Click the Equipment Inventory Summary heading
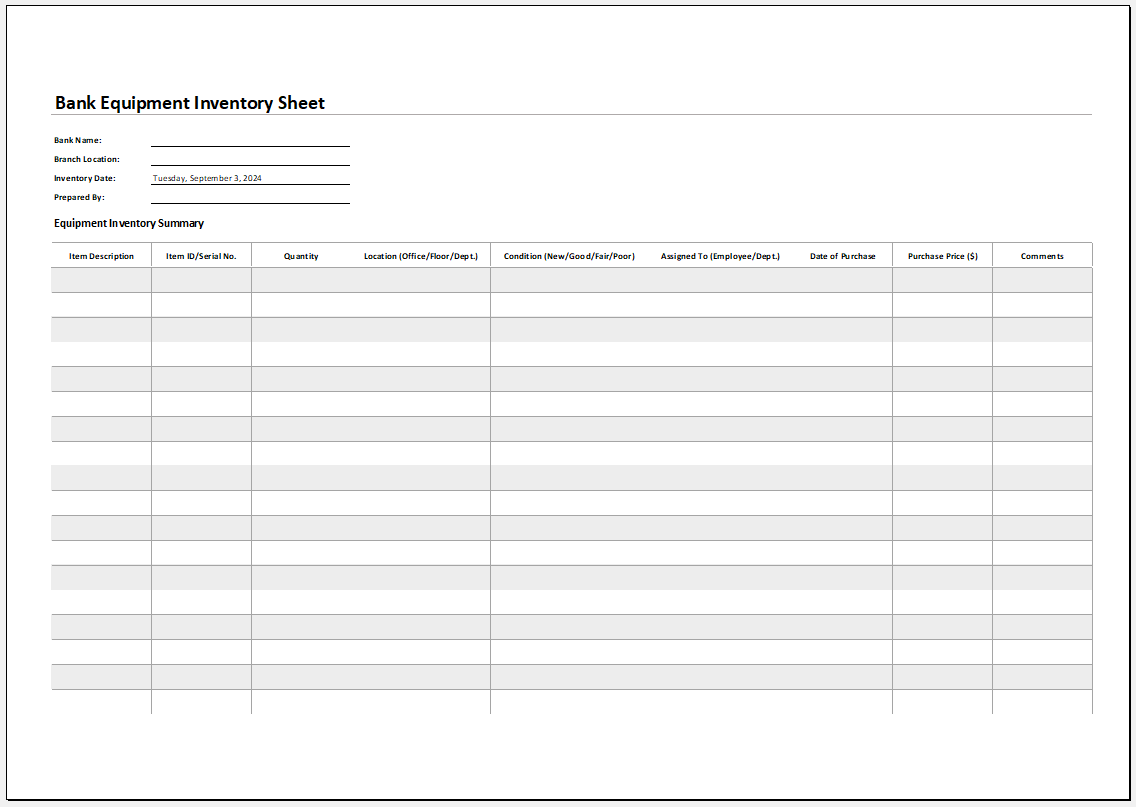 [129, 223]
